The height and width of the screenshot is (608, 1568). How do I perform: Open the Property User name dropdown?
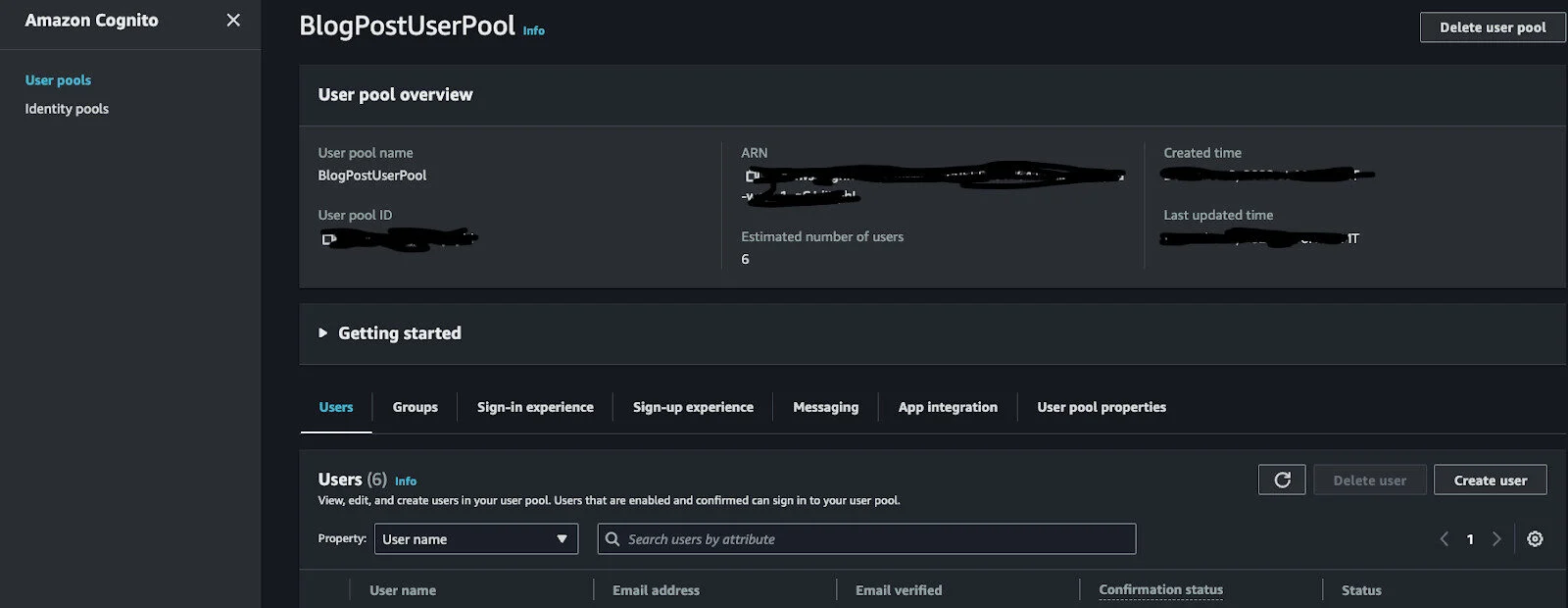pos(475,538)
